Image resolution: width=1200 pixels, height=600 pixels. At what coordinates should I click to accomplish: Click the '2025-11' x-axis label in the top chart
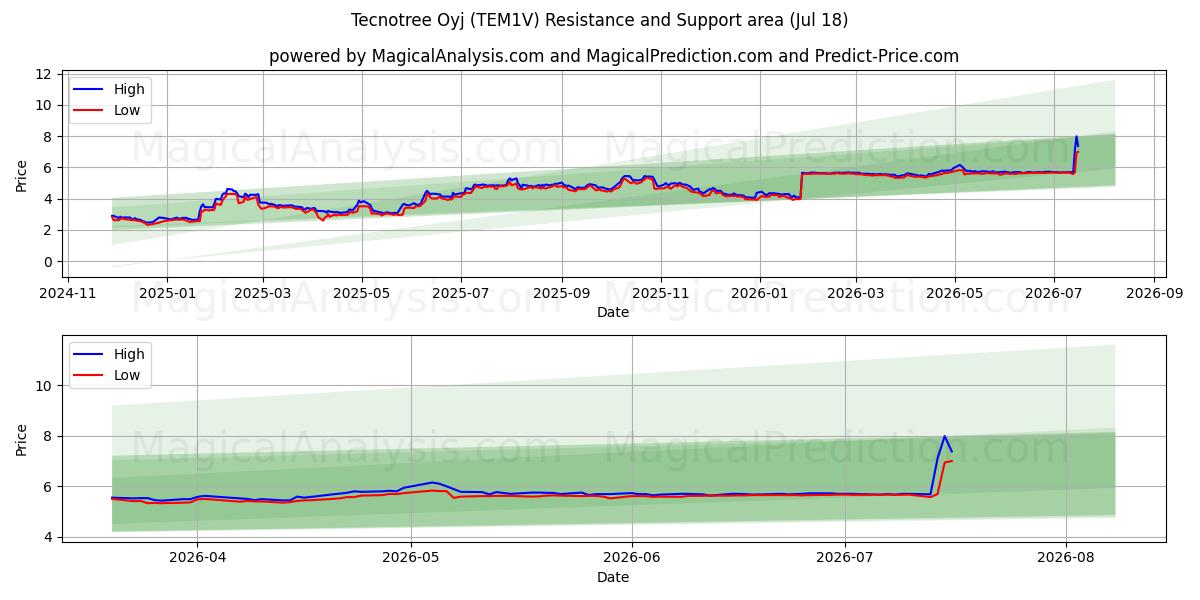click(660, 295)
